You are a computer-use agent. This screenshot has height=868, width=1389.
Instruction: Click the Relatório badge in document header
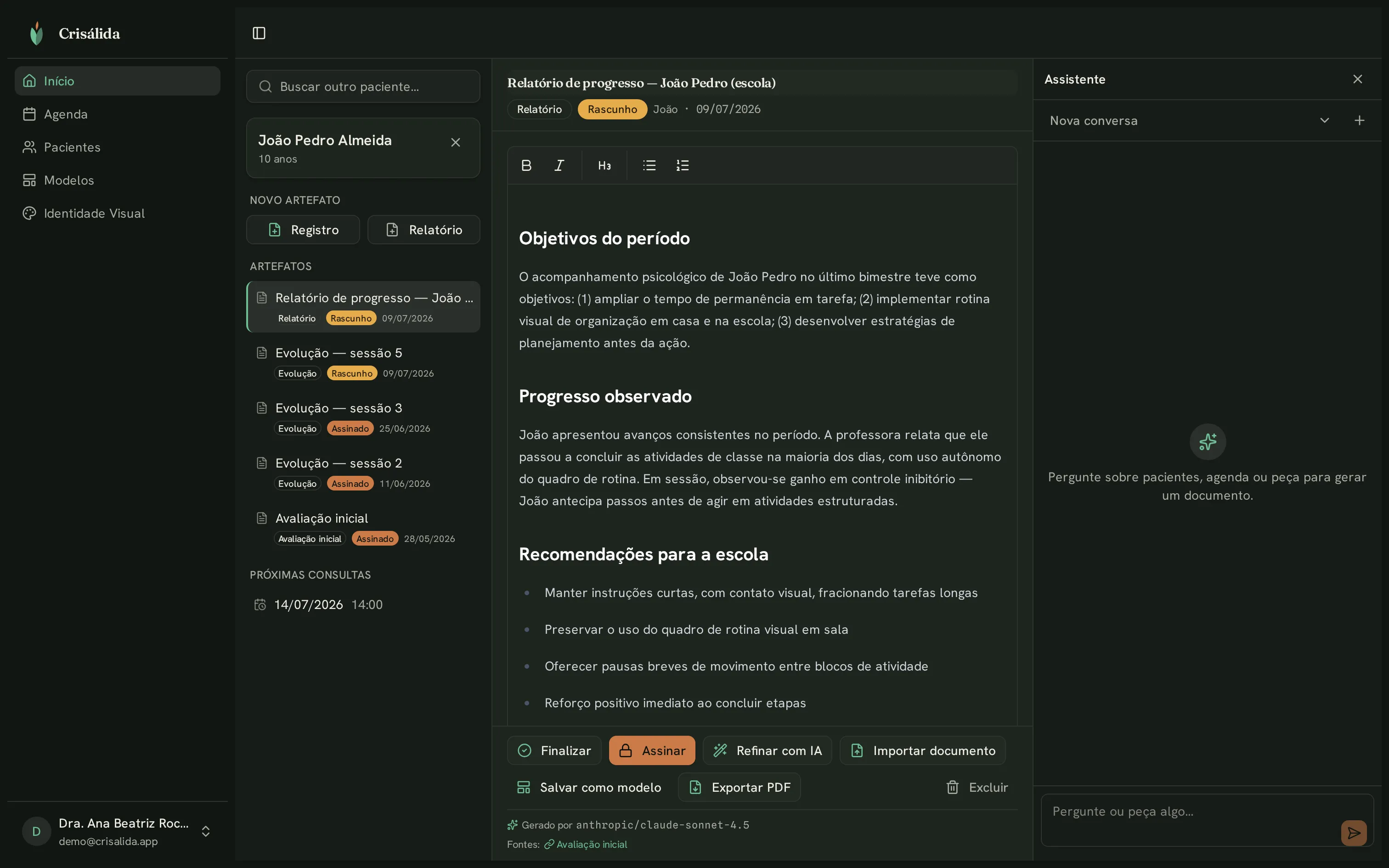point(539,109)
